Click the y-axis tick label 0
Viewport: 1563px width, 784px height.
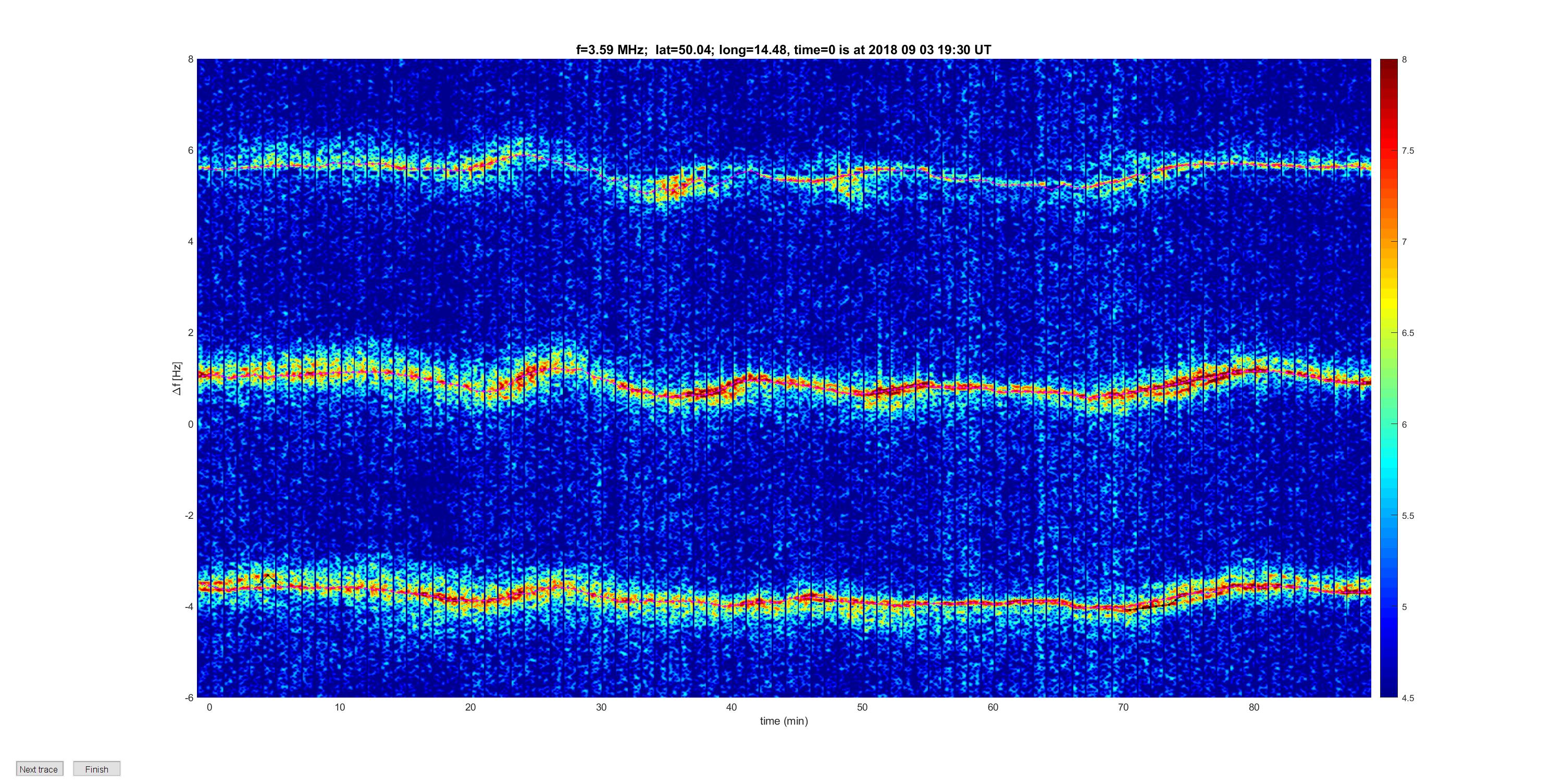tap(191, 424)
